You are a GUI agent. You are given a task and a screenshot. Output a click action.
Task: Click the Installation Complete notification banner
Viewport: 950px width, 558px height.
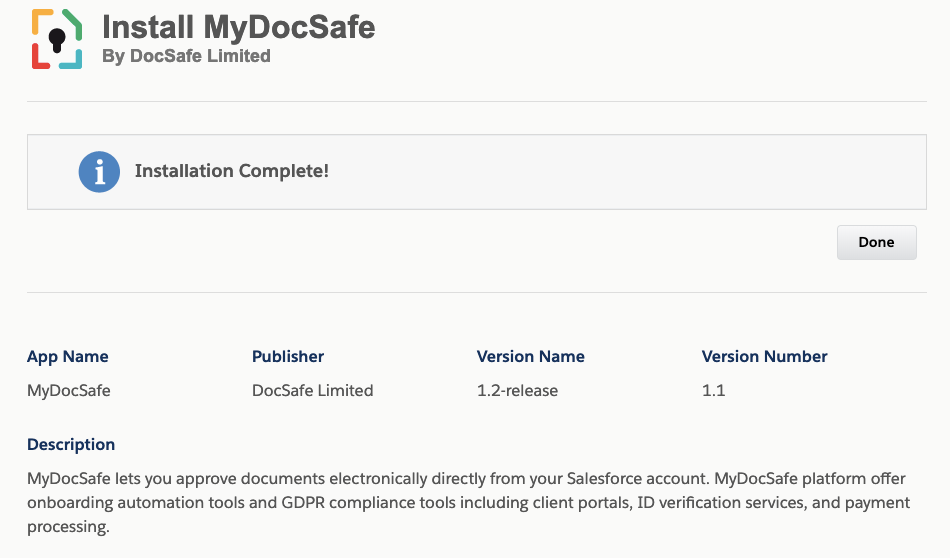pos(477,172)
